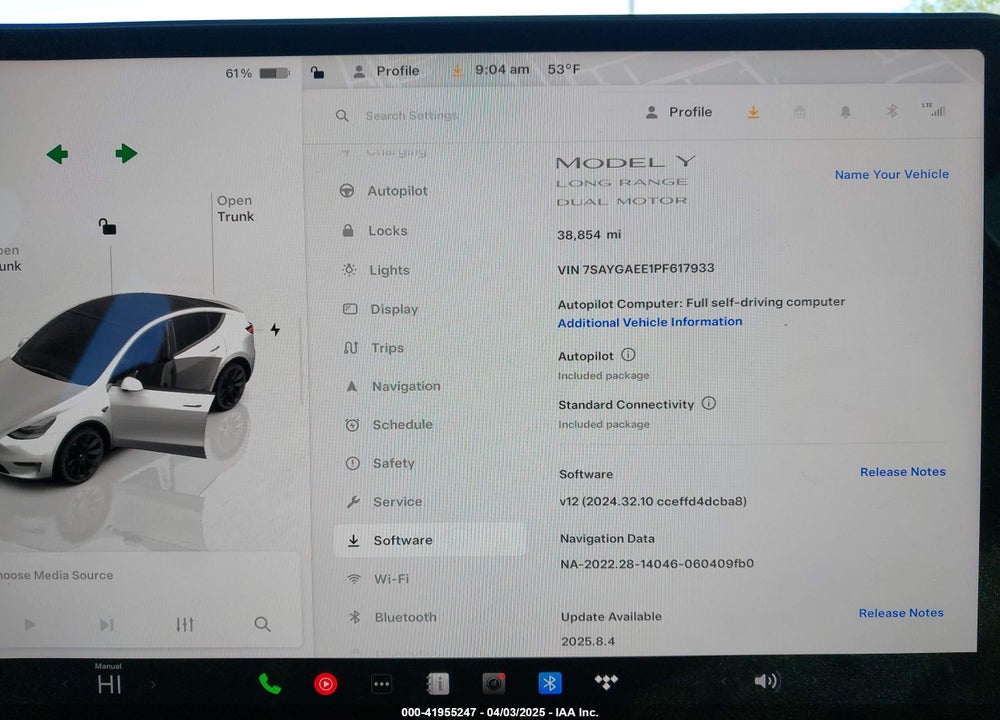
Task: Tap the Manual HI climate temperature display
Action: point(108,680)
